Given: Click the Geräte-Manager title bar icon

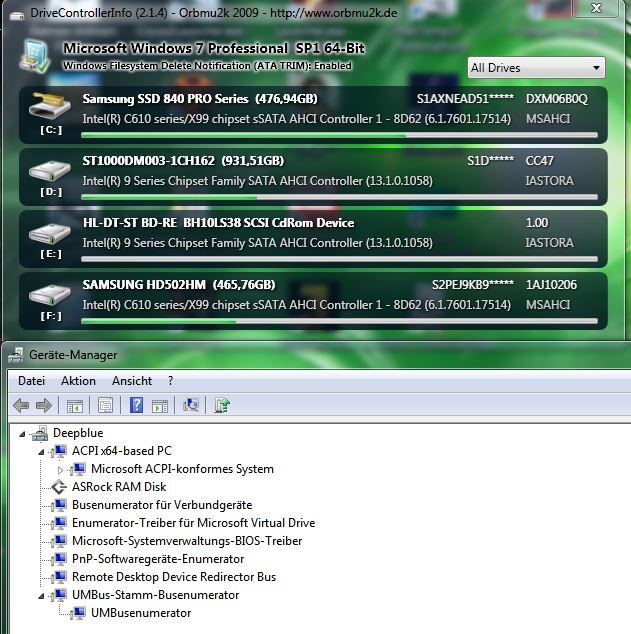Looking at the screenshot, I should [x=17, y=355].
